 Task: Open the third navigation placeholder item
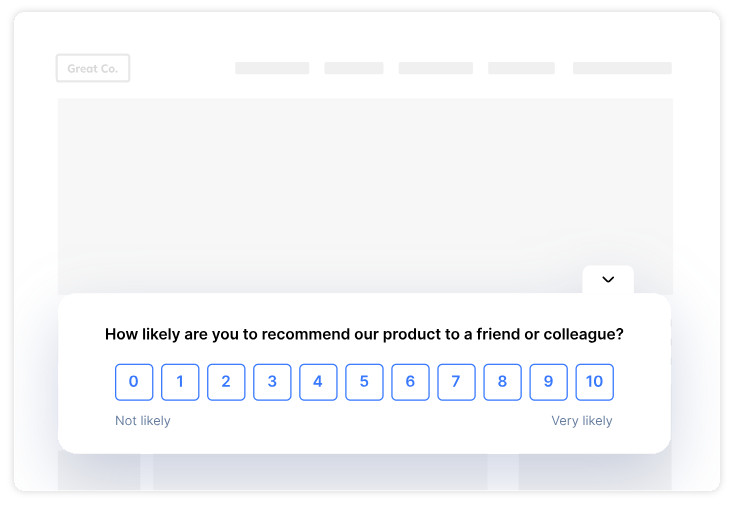[x=435, y=68]
